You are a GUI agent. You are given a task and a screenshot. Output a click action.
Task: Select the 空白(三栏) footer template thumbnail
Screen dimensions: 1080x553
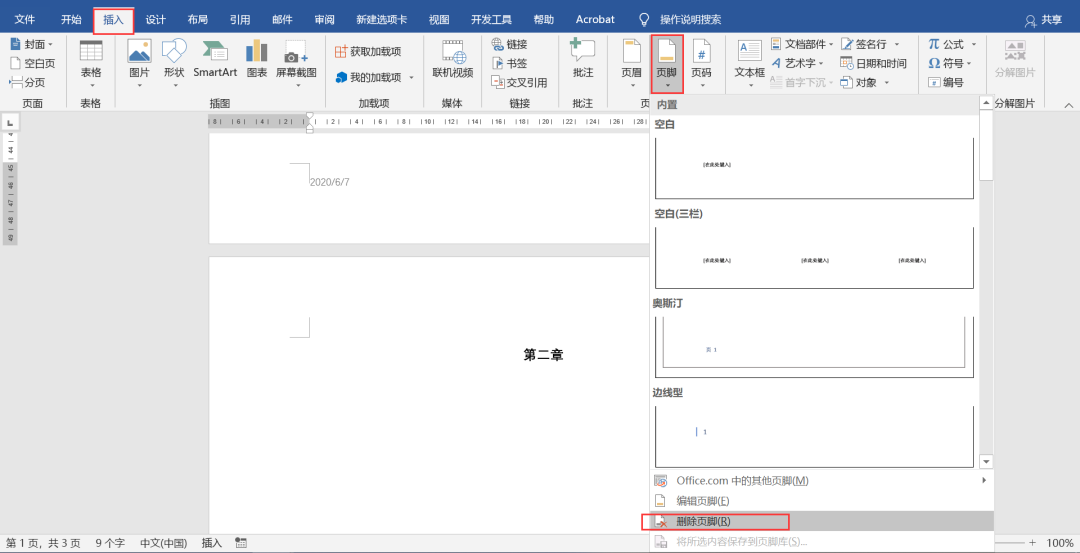tap(814, 258)
